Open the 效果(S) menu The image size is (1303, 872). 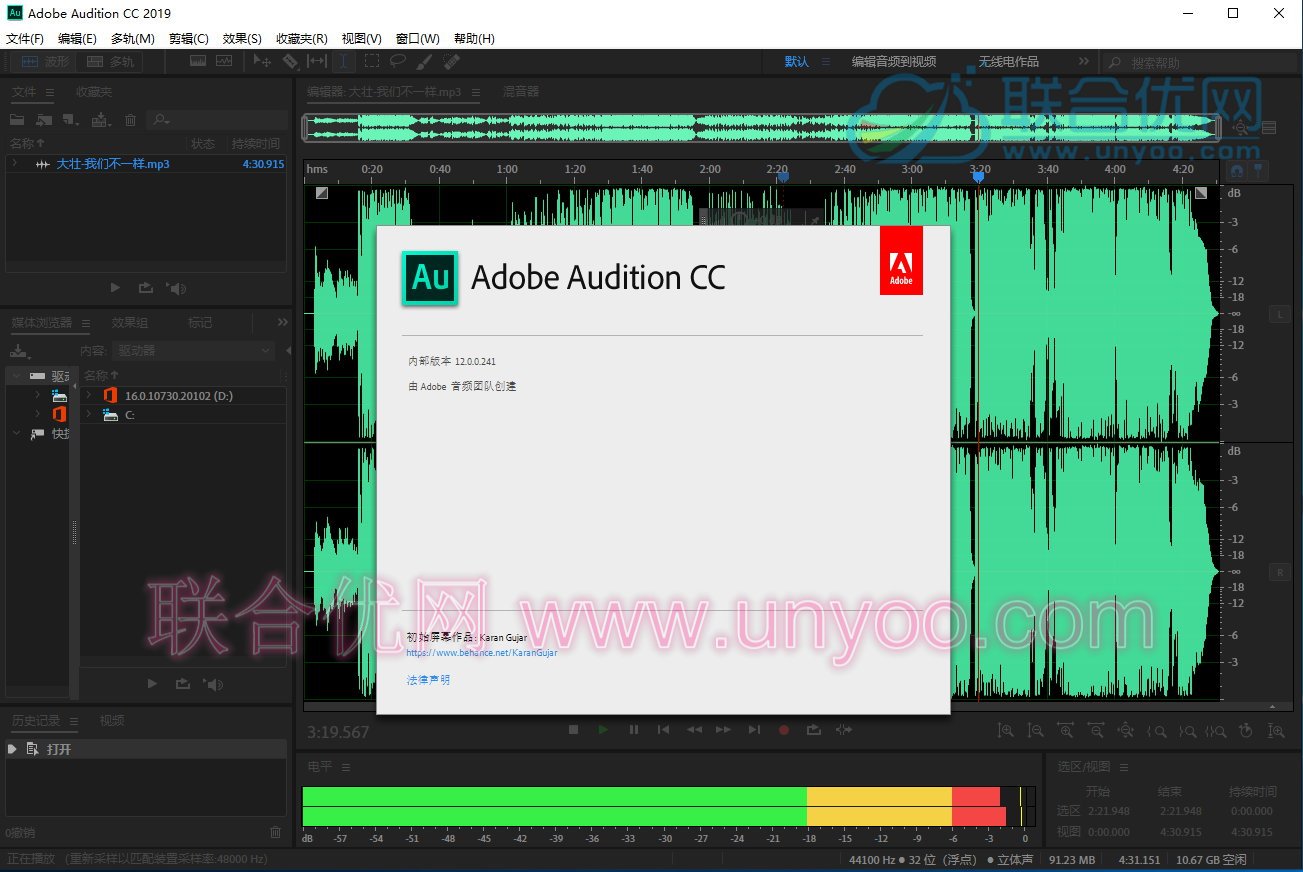(242, 39)
